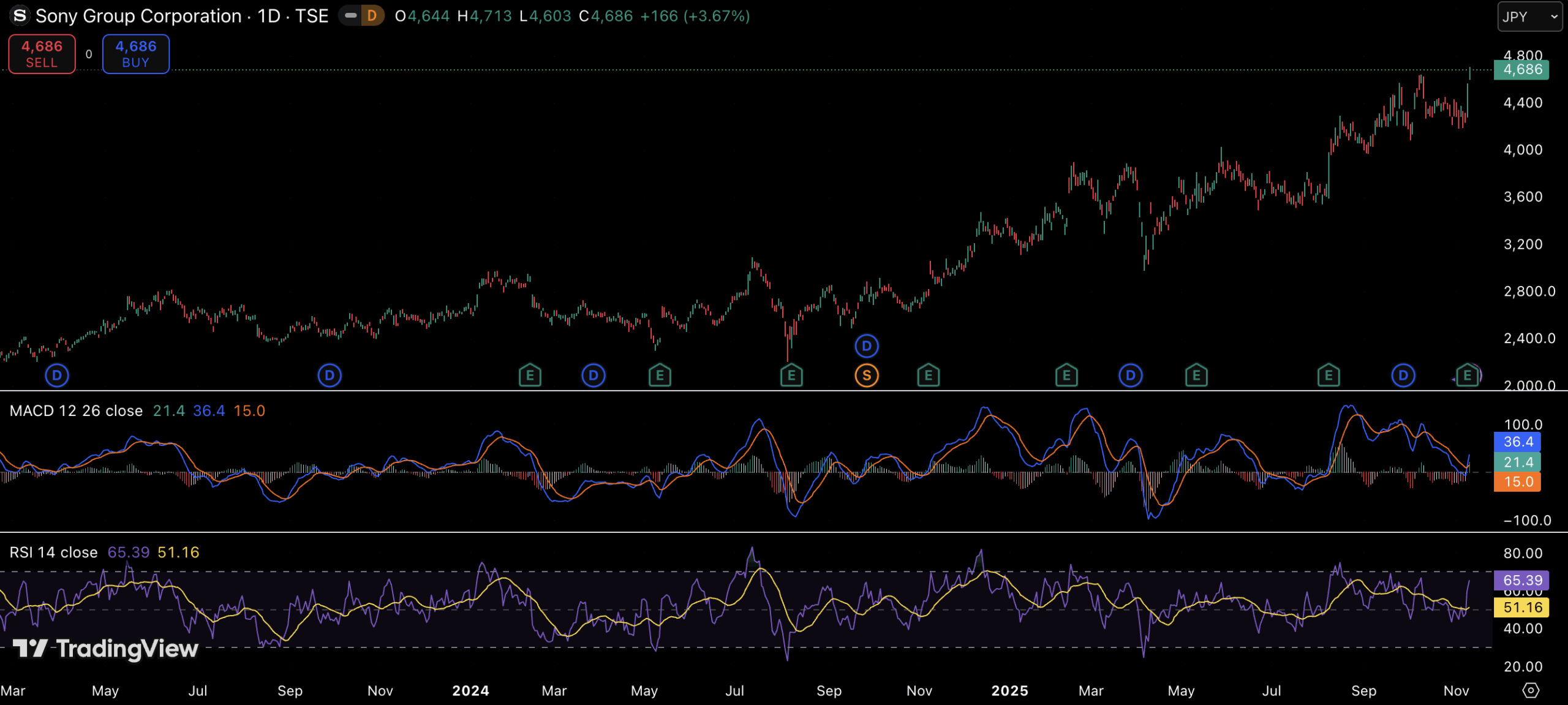Click the Sony logo icon in title
Viewport: 1568px width, 705px height.
pos(20,16)
